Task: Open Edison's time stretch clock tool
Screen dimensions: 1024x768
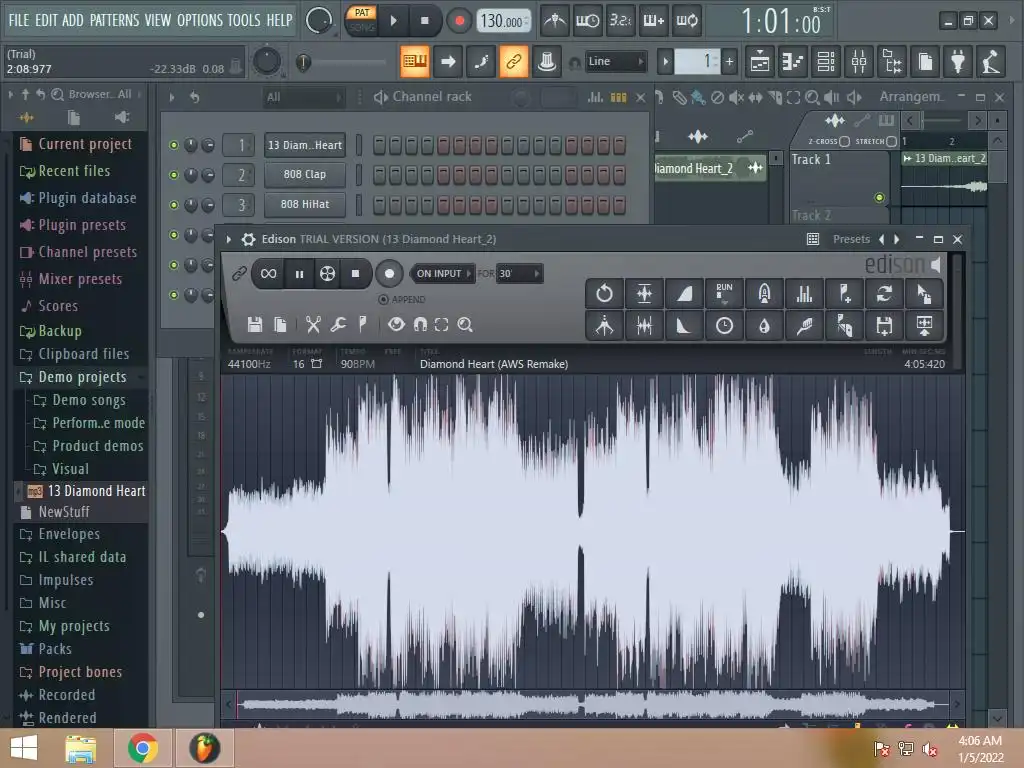Action: 724,325
